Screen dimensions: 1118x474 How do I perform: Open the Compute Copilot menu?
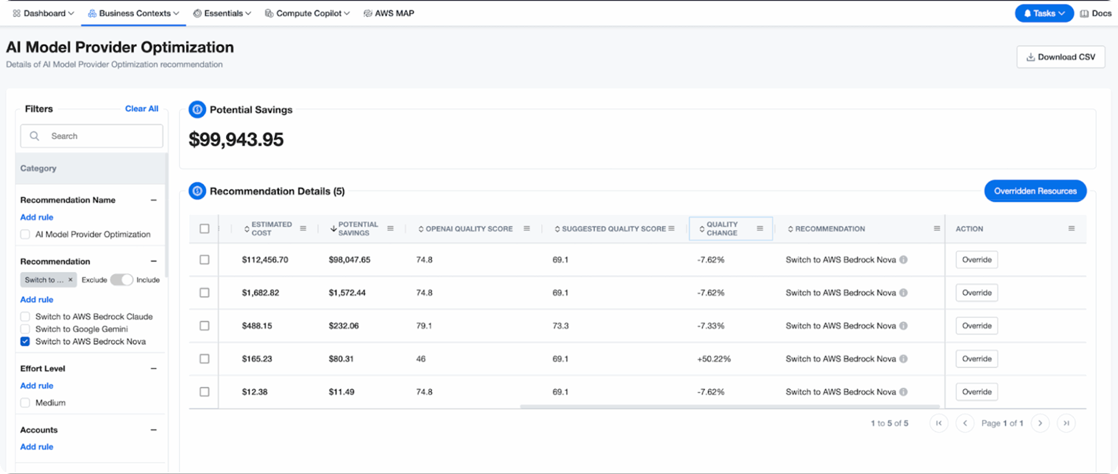[307, 13]
